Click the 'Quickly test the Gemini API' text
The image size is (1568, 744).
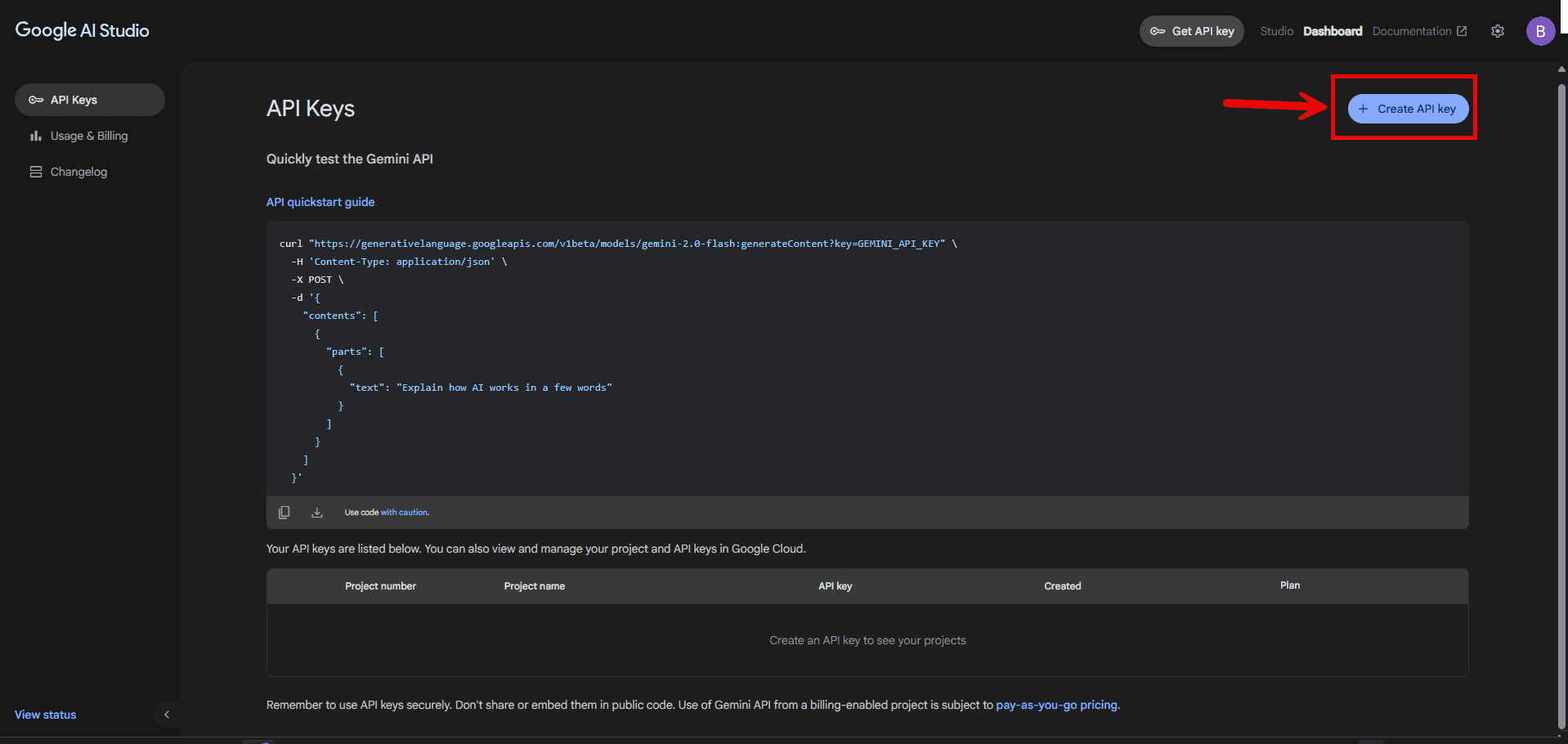point(350,159)
